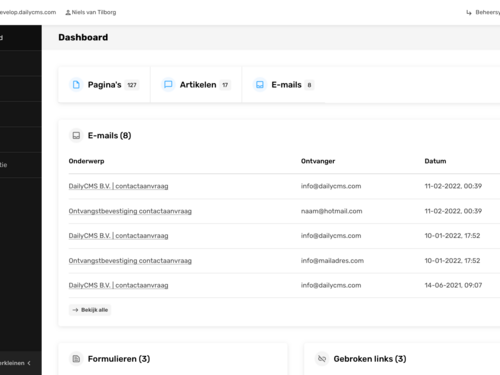The width and height of the screenshot is (500, 375).
Task: Click the inbox icon beside E-mails (8) heading
Action: click(x=76, y=136)
